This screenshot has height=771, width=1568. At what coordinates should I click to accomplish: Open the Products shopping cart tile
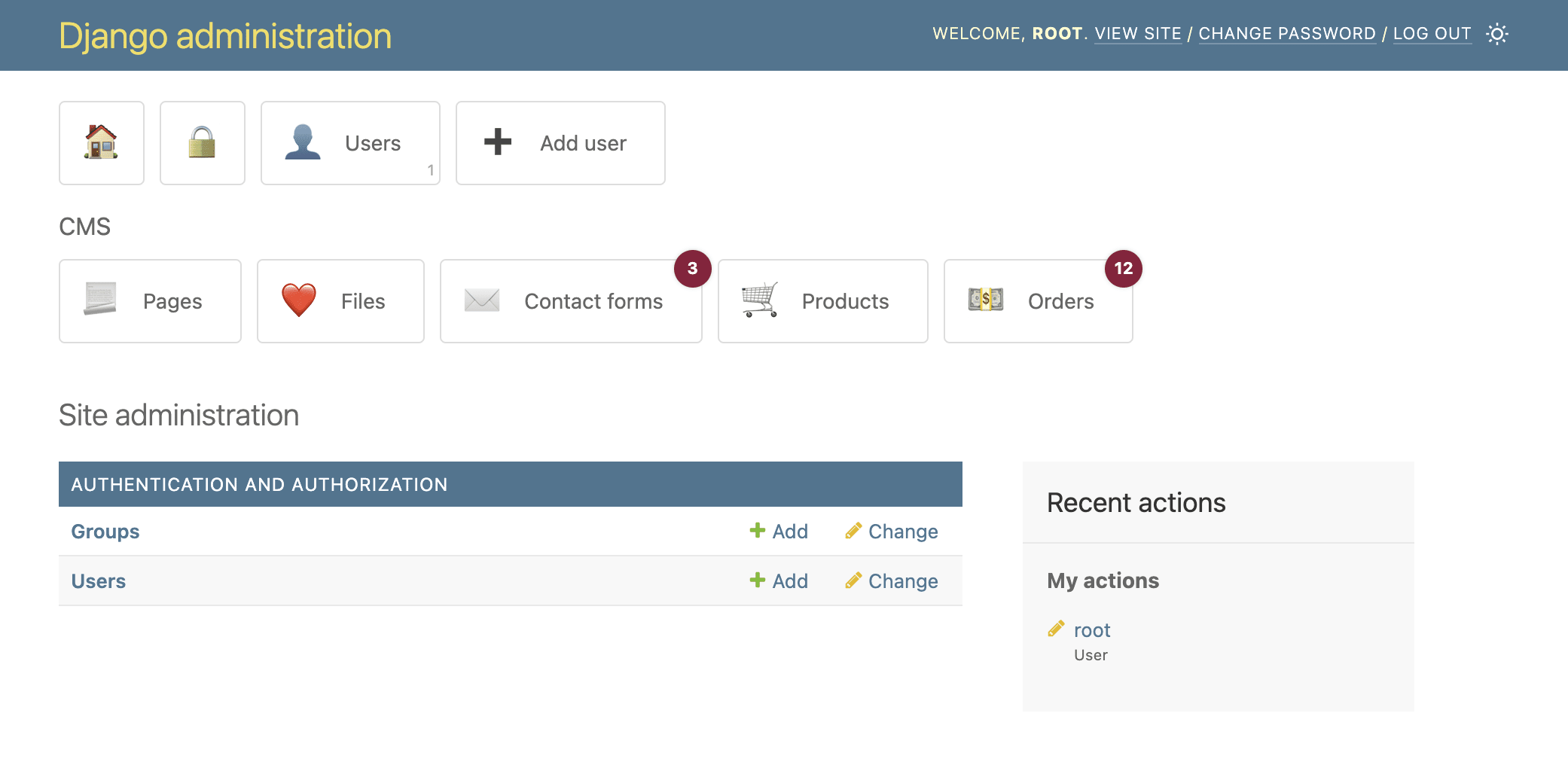coord(822,301)
